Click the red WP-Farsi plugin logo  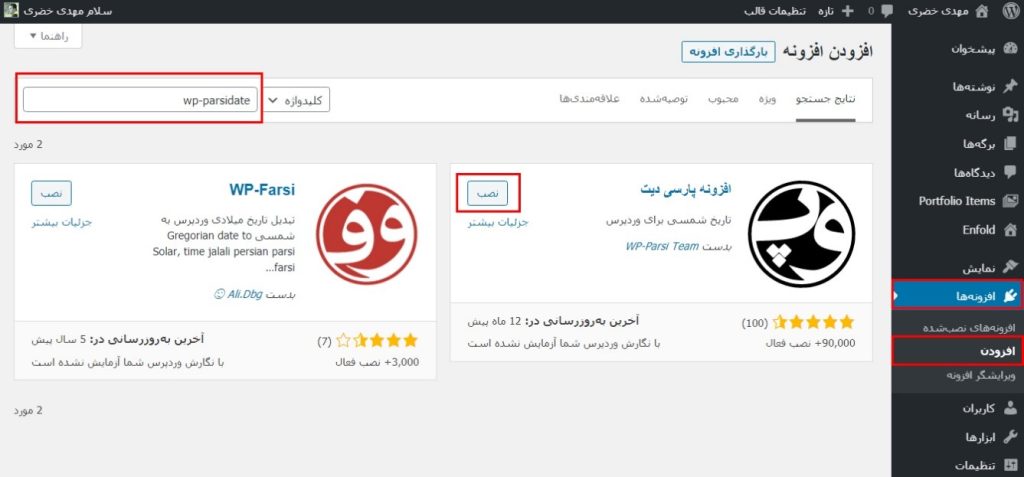[x=366, y=234]
